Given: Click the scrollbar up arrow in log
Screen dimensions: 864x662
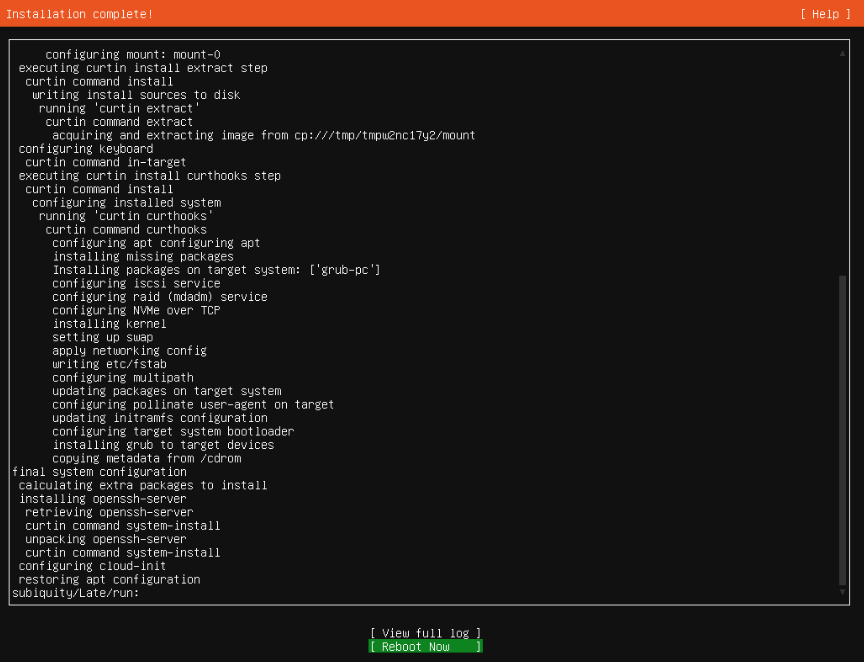Looking at the screenshot, I should [x=843, y=54].
